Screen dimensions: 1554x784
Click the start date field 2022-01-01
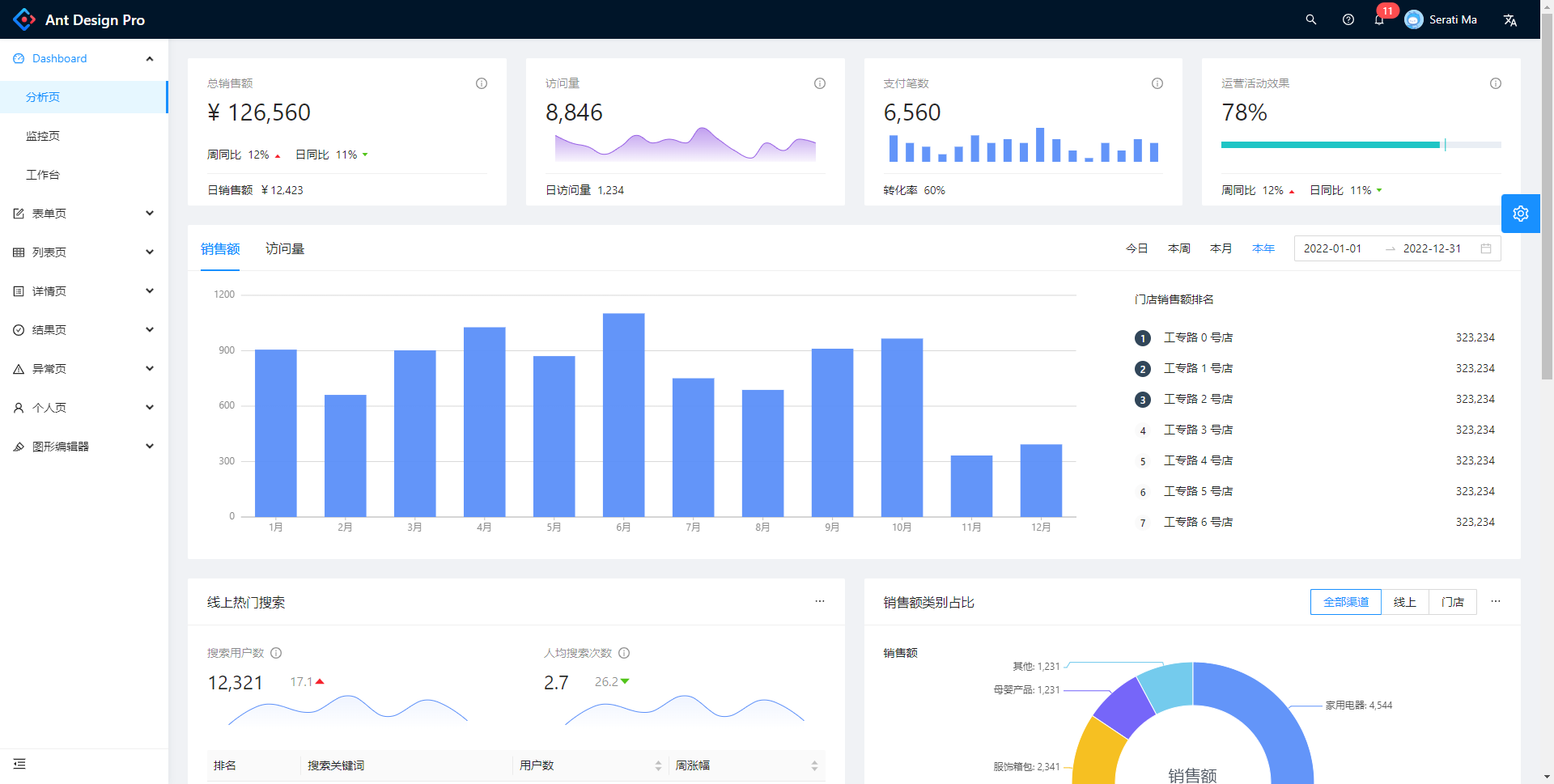click(1332, 248)
